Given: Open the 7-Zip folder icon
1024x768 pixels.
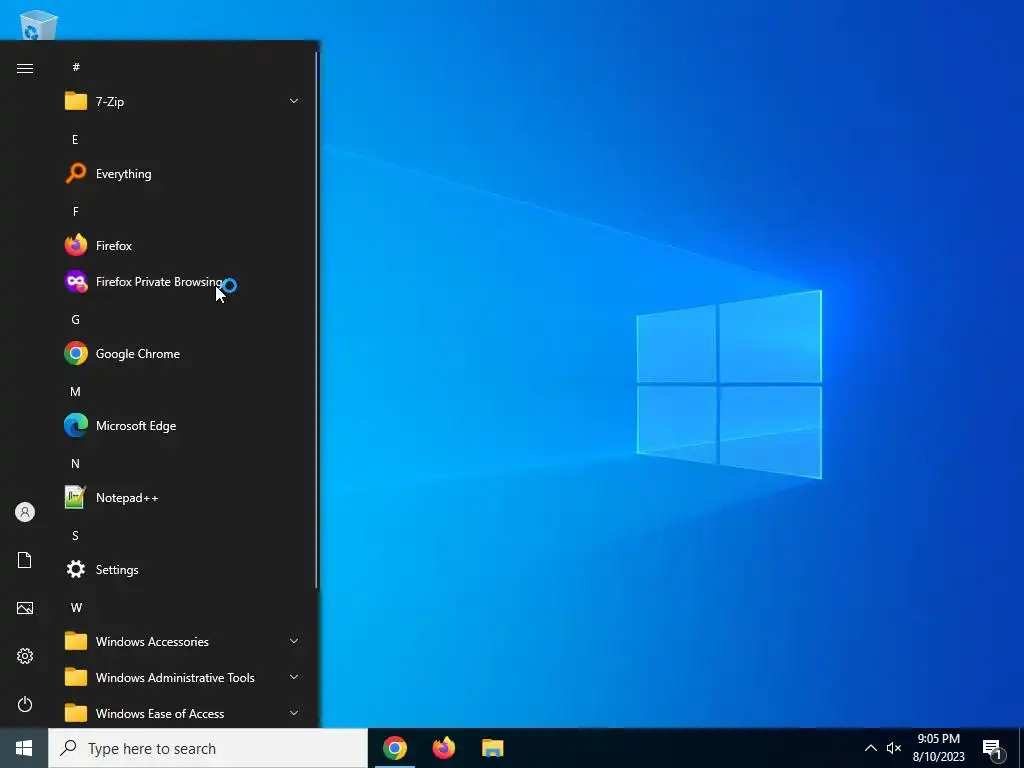Looking at the screenshot, I should [76, 101].
